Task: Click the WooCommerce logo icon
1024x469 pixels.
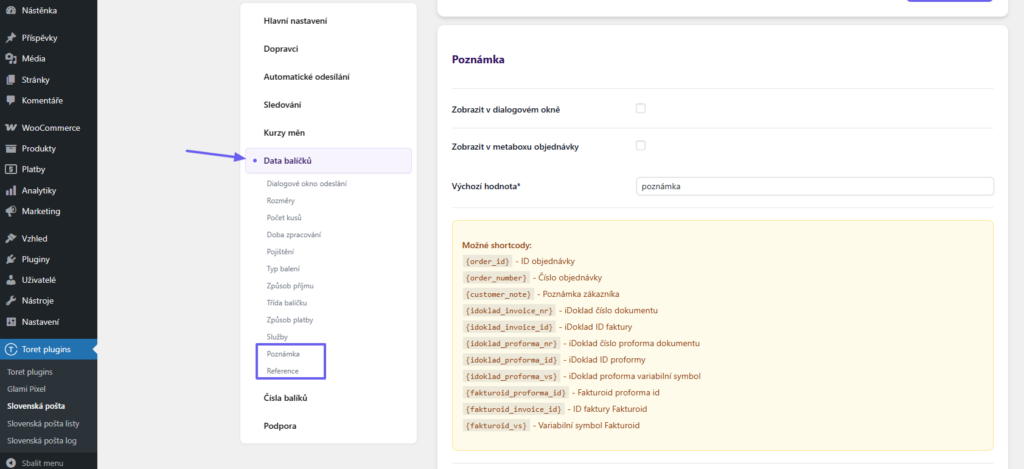Action: pos(10,128)
